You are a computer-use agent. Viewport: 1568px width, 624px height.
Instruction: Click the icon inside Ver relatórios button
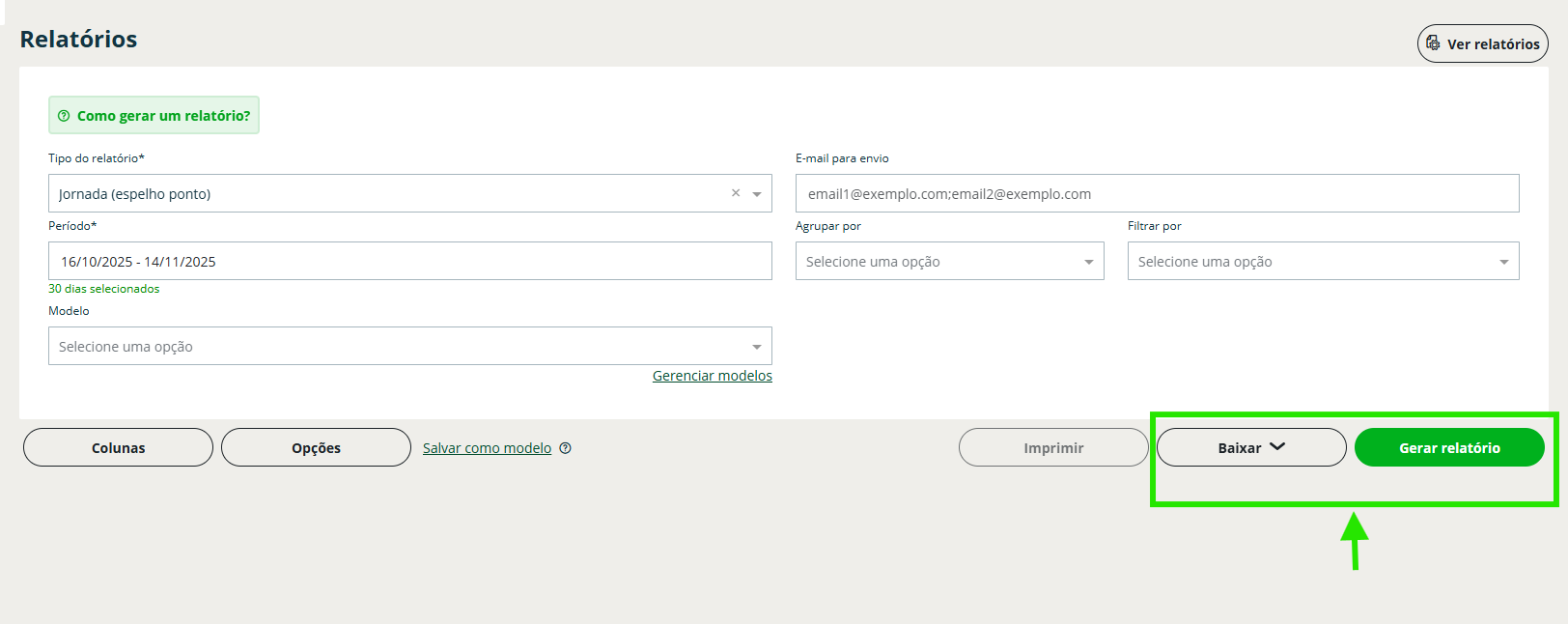pos(1433,43)
